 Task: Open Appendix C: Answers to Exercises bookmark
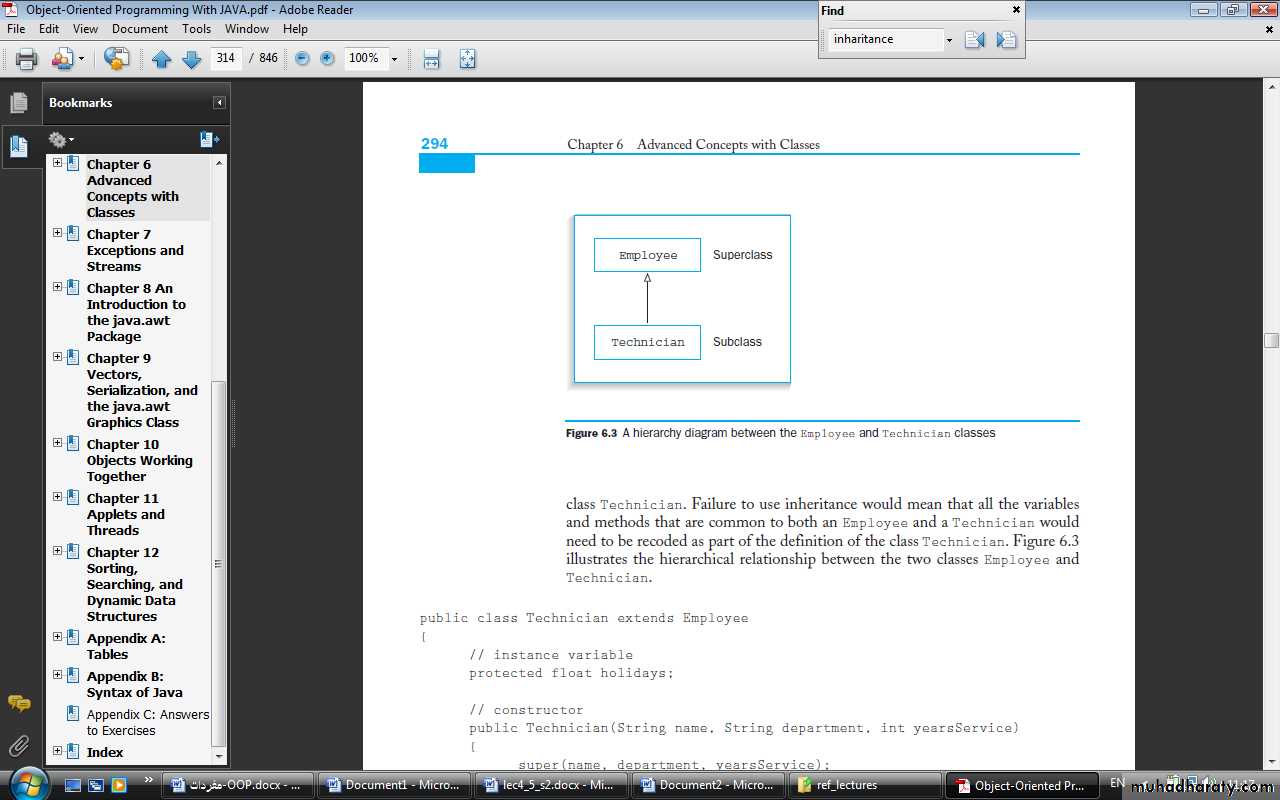tap(147, 722)
